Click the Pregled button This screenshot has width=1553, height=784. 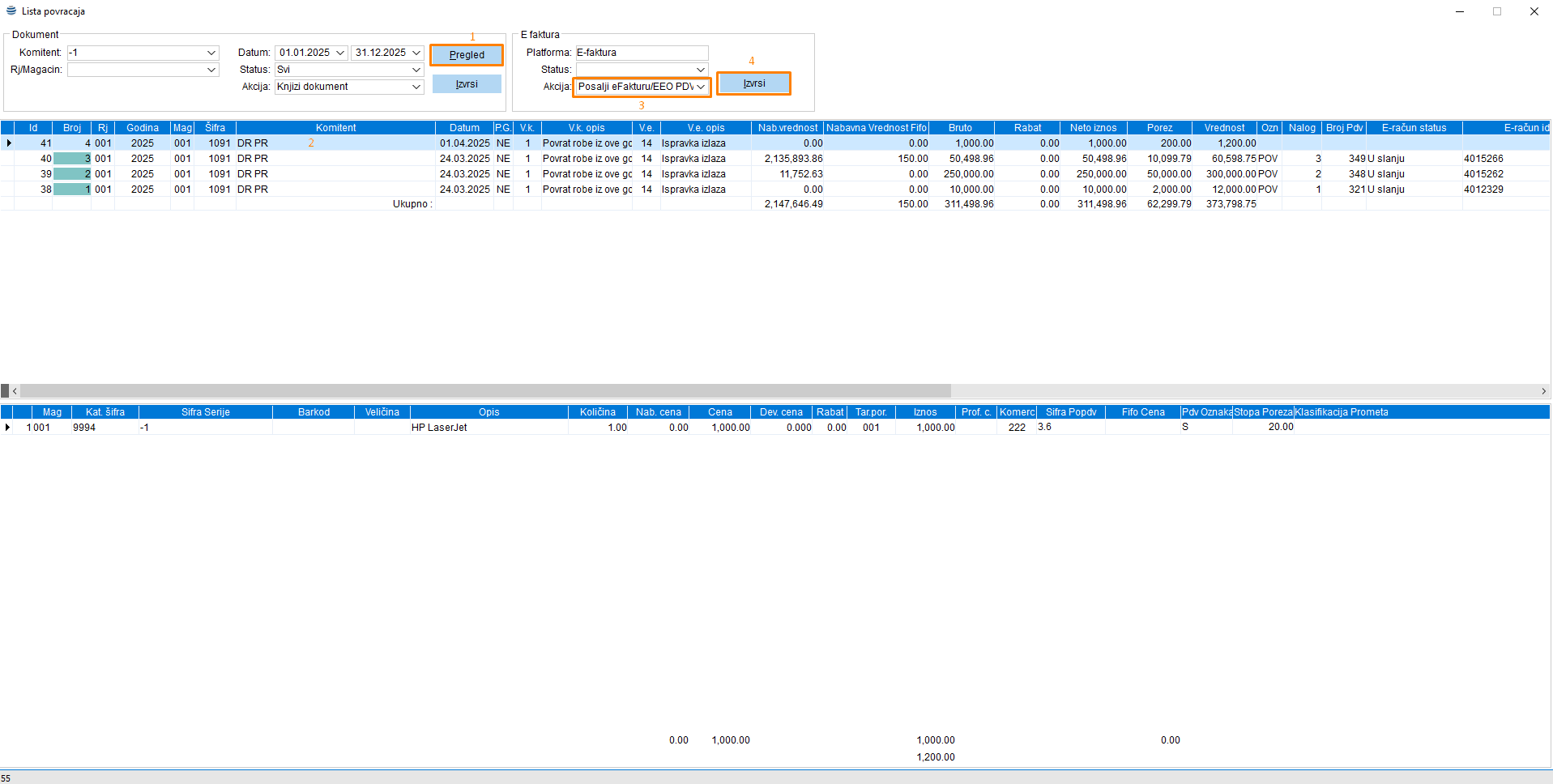pyautogui.click(x=467, y=55)
